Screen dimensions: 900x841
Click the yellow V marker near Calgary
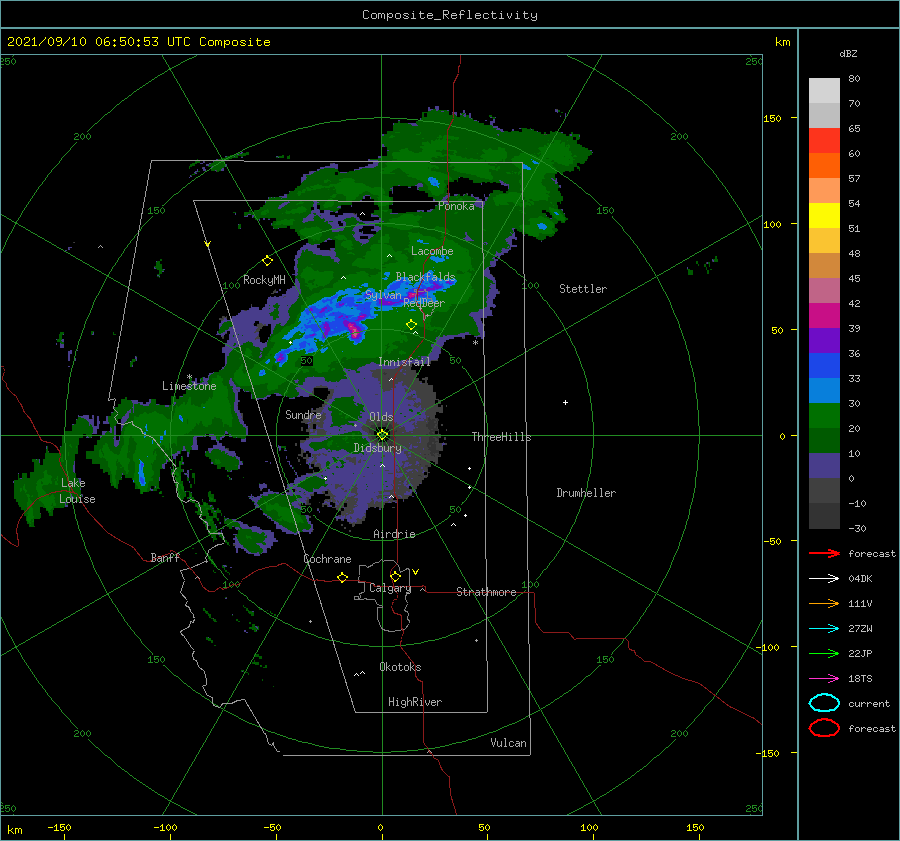(x=415, y=572)
